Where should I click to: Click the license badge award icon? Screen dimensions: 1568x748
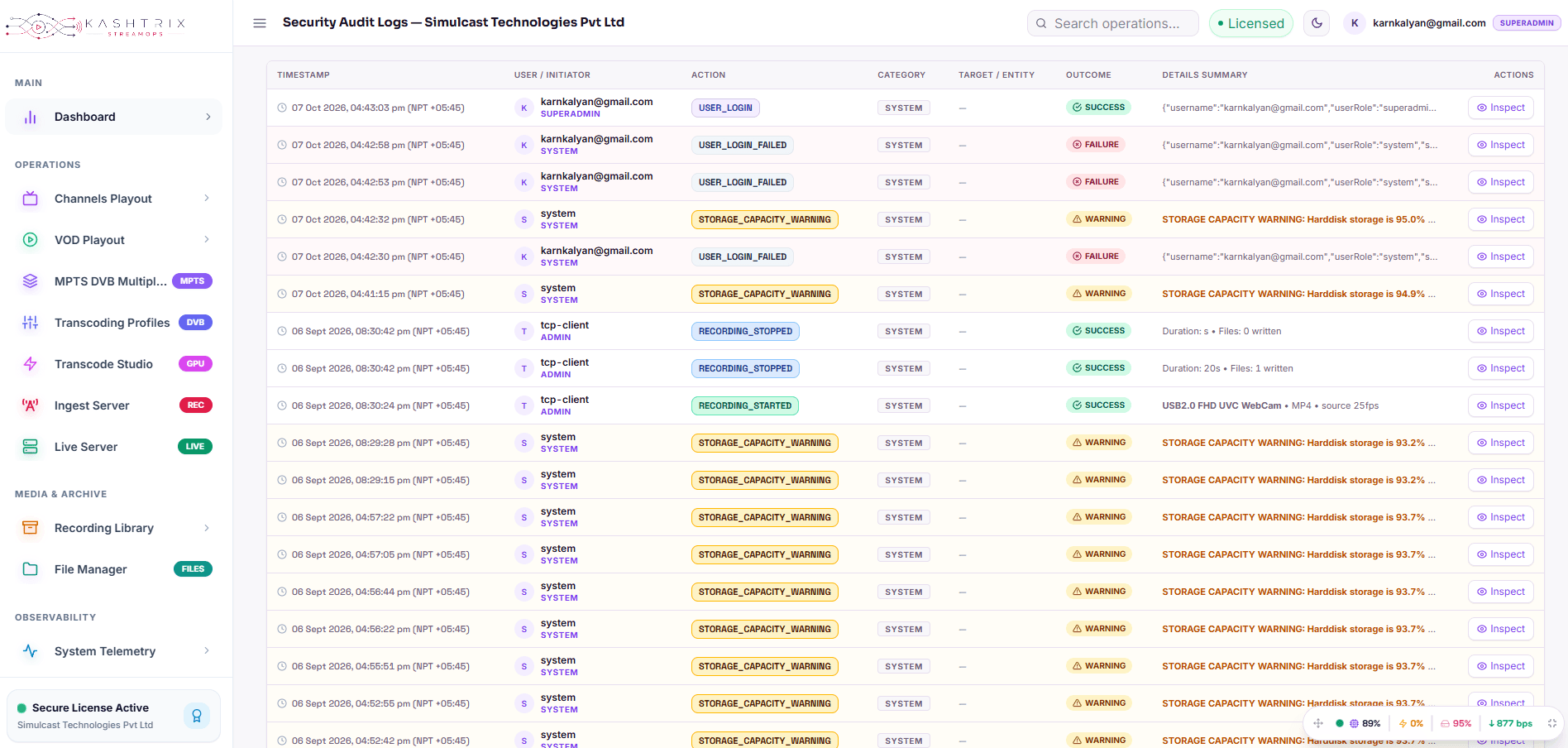197,716
